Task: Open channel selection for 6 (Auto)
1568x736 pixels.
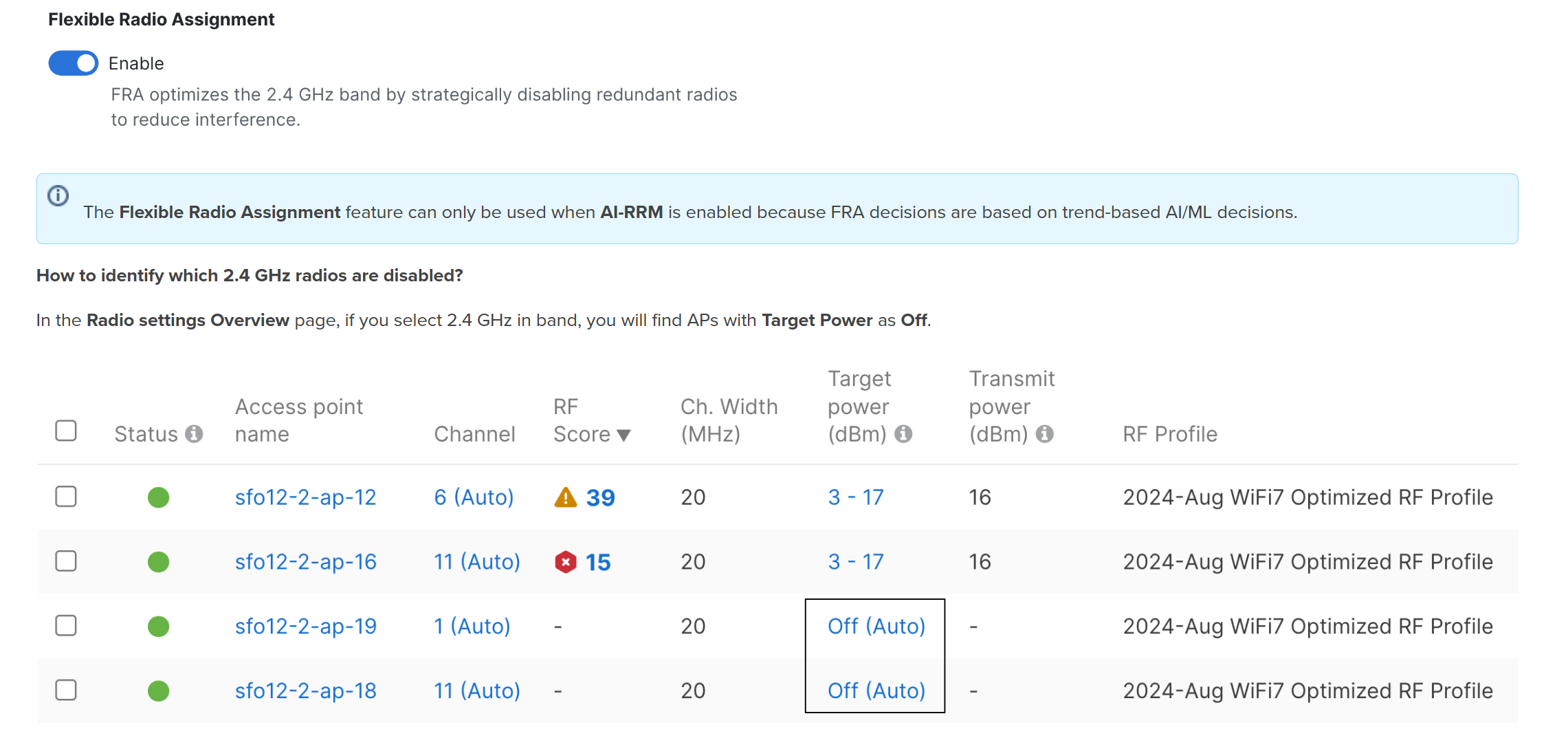Action: [474, 497]
